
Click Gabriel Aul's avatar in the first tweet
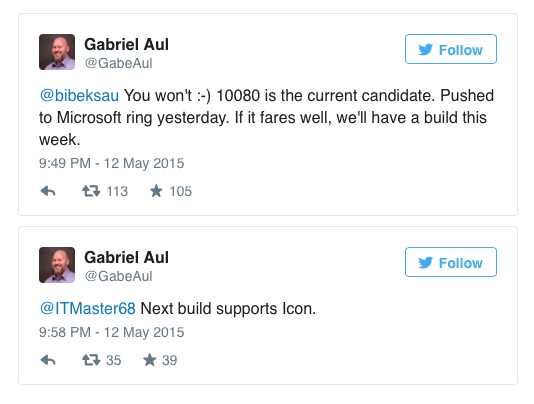57,52
